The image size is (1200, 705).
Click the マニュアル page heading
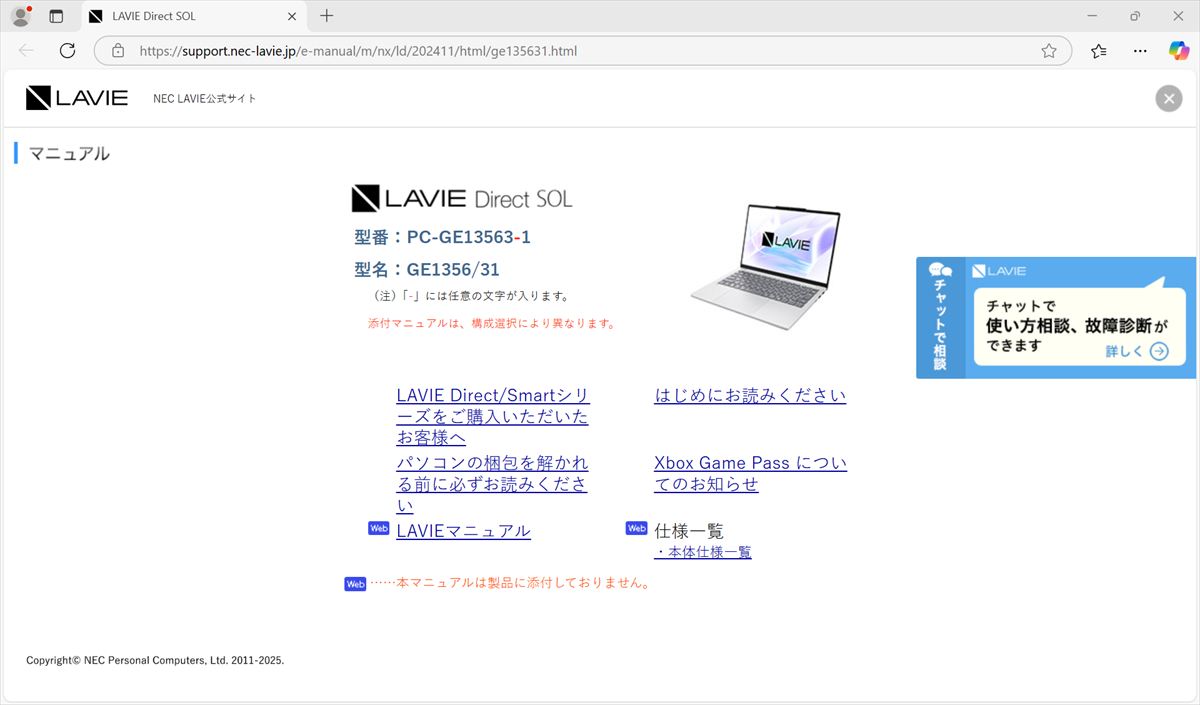click(69, 153)
